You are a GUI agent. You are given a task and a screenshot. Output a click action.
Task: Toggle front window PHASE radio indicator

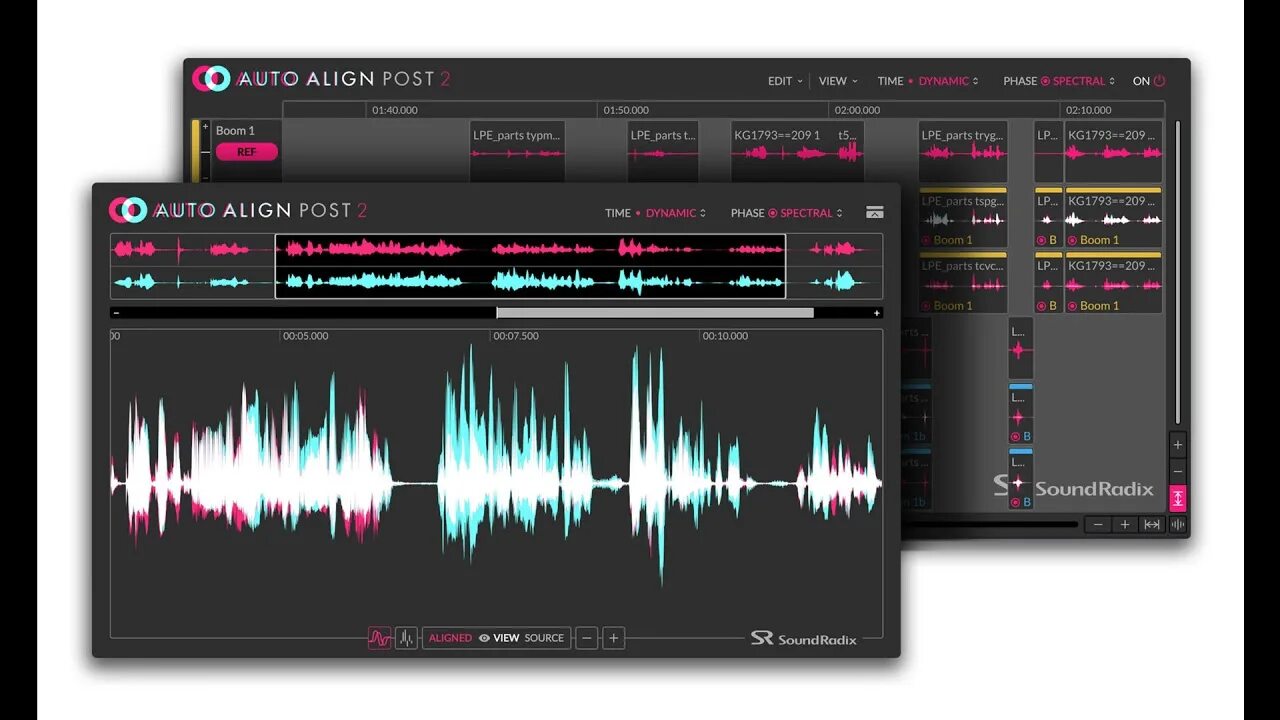pos(773,213)
